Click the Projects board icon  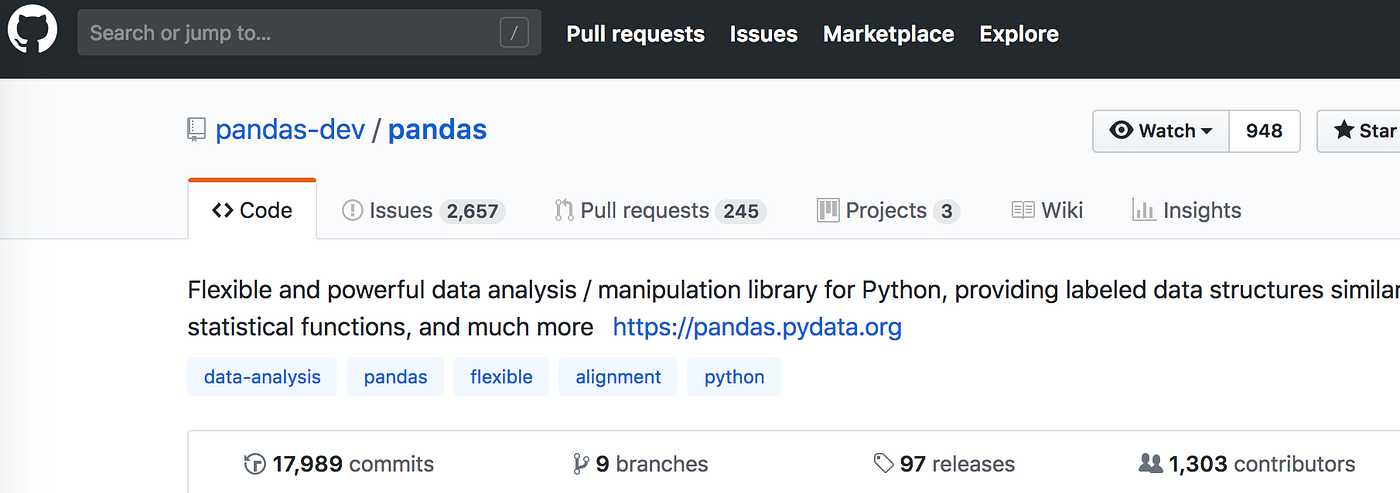[x=828, y=211]
